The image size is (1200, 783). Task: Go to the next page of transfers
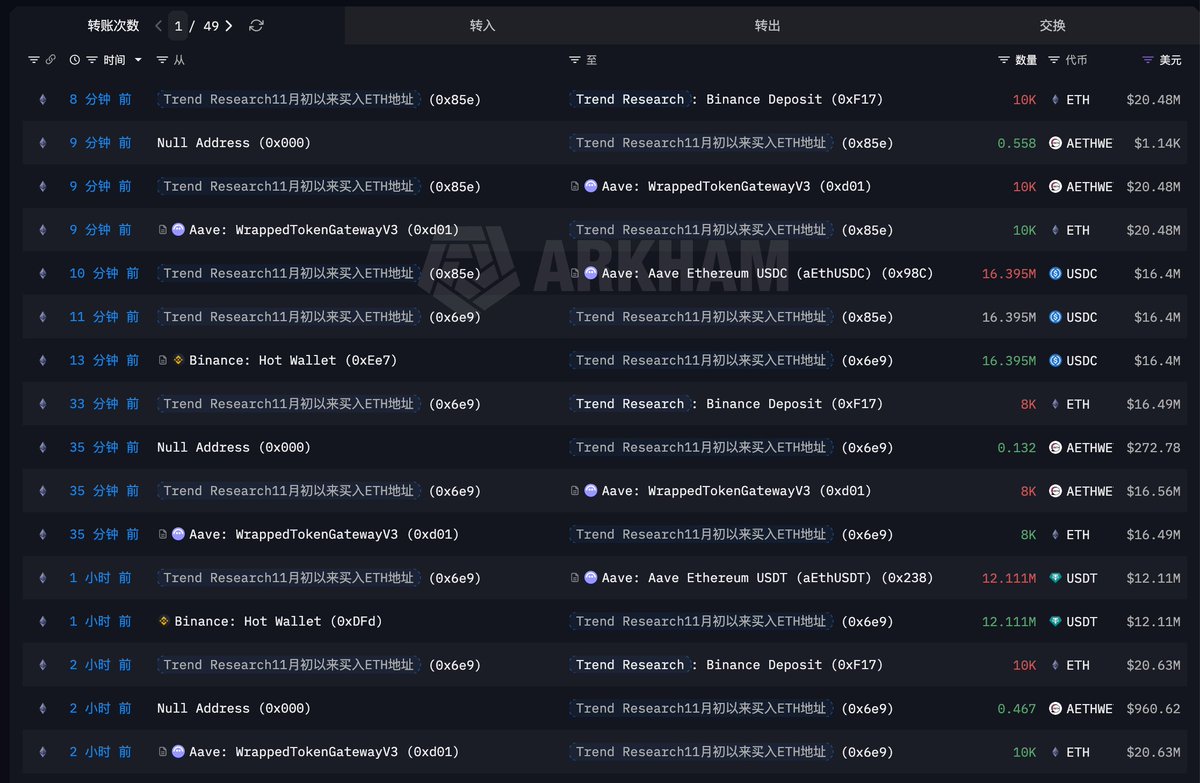[229, 26]
